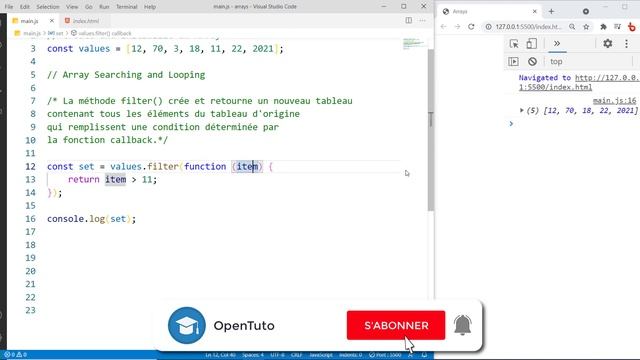Open the Go menu
This screenshot has height=360, width=640.
89,7
